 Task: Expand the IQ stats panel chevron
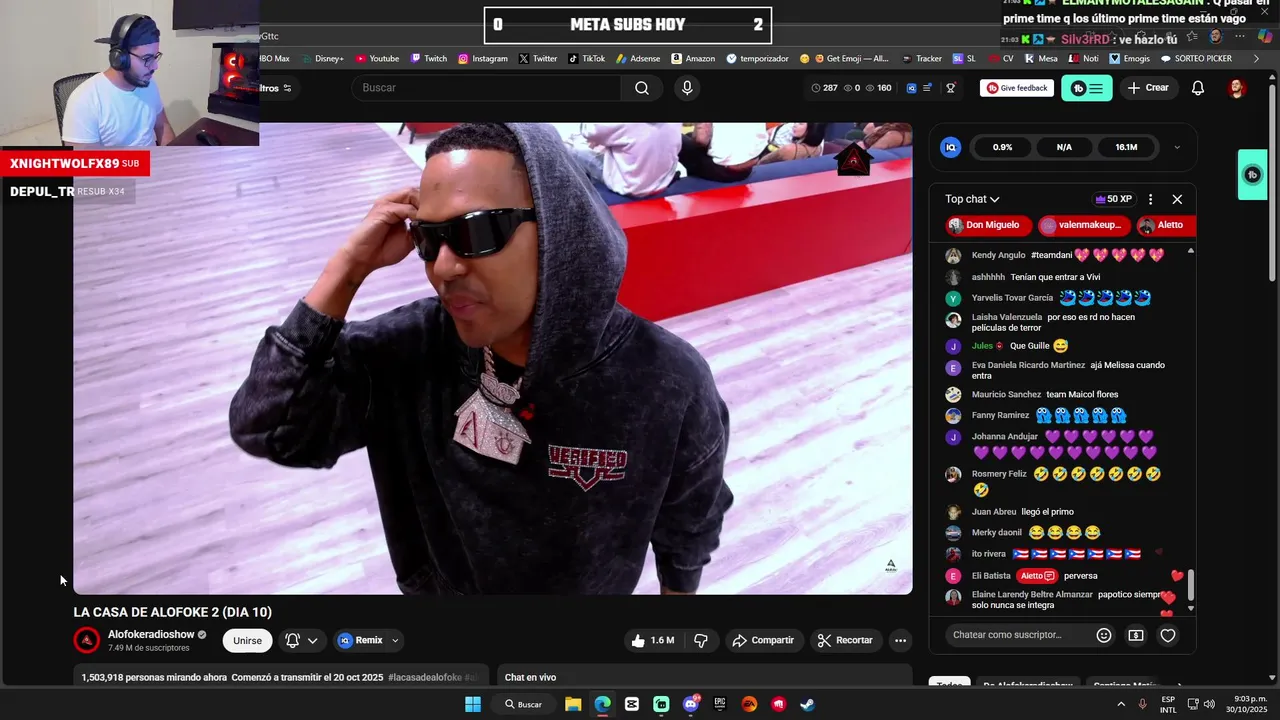(x=1177, y=147)
